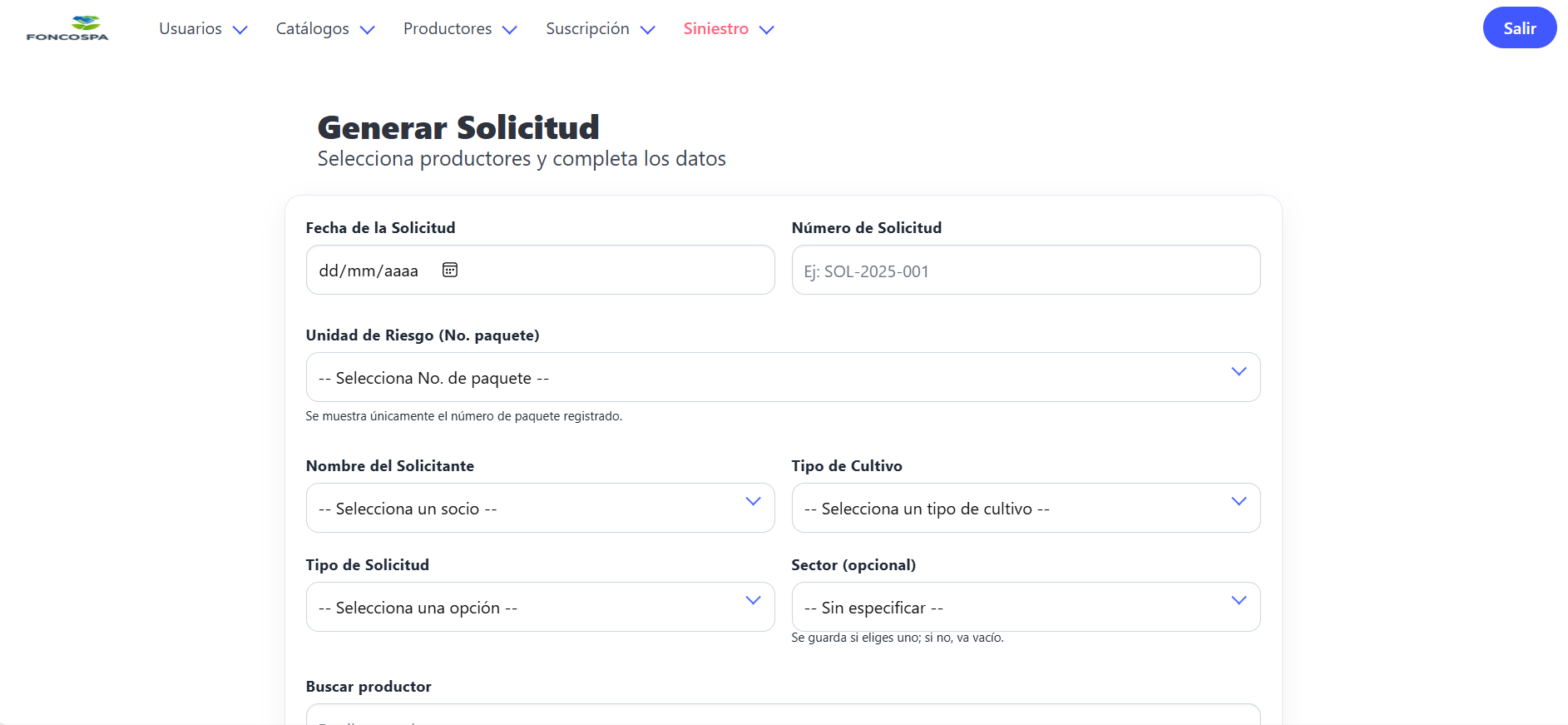Click the Salir button
The height and width of the screenshot is (725, 1568).
1520,27
